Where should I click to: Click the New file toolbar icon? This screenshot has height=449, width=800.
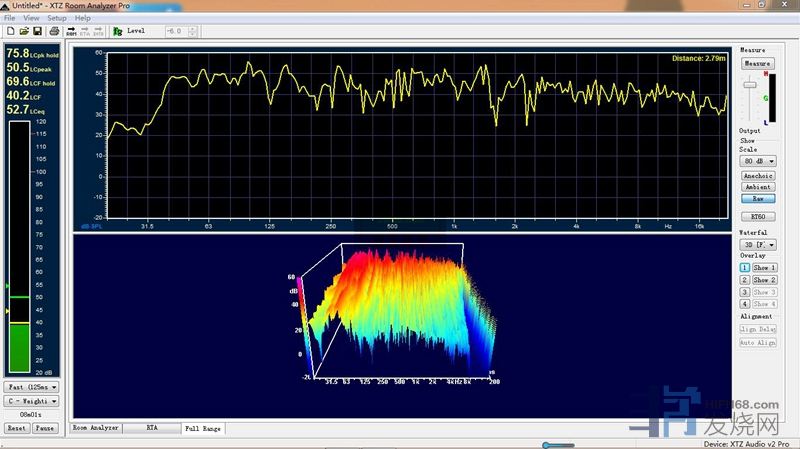pos(9,31)
